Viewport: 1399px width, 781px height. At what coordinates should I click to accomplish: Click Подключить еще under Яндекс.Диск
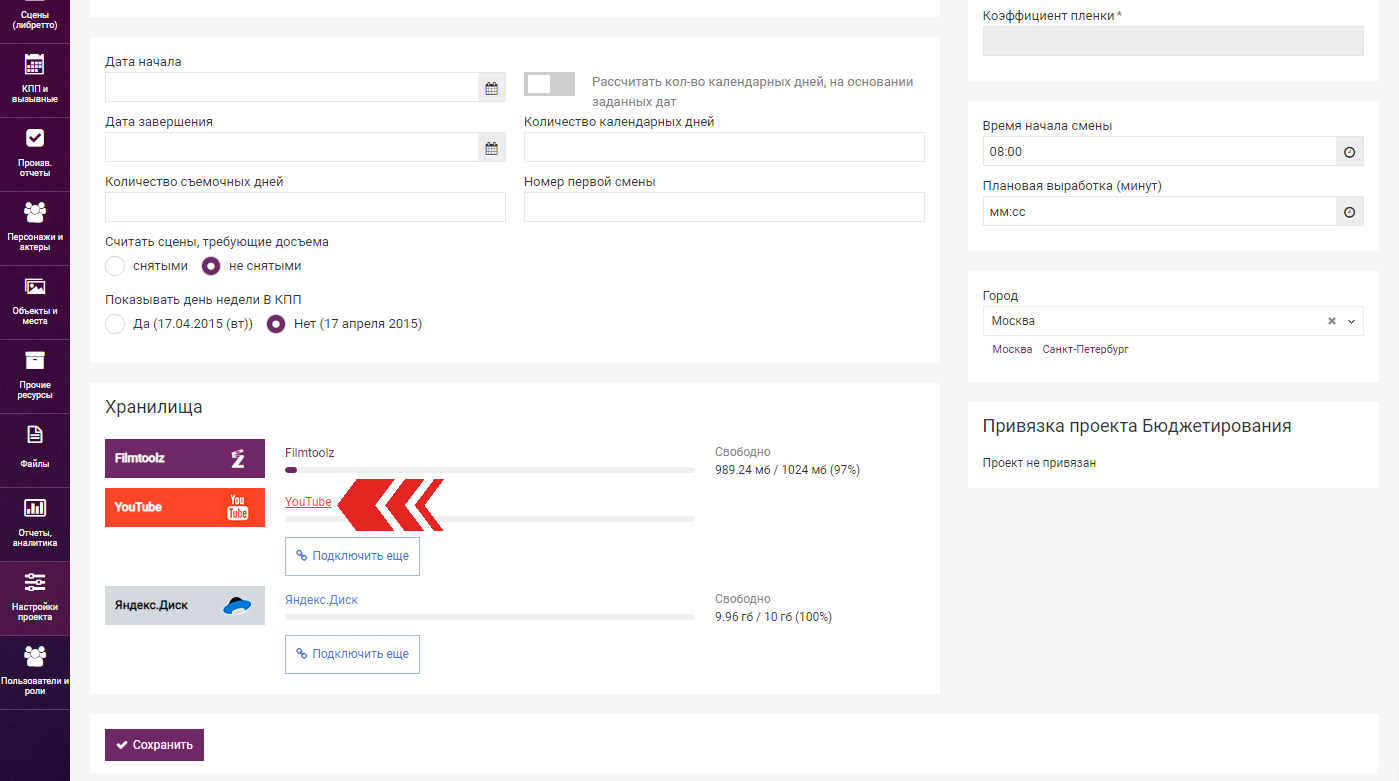(x=352, y=654)
